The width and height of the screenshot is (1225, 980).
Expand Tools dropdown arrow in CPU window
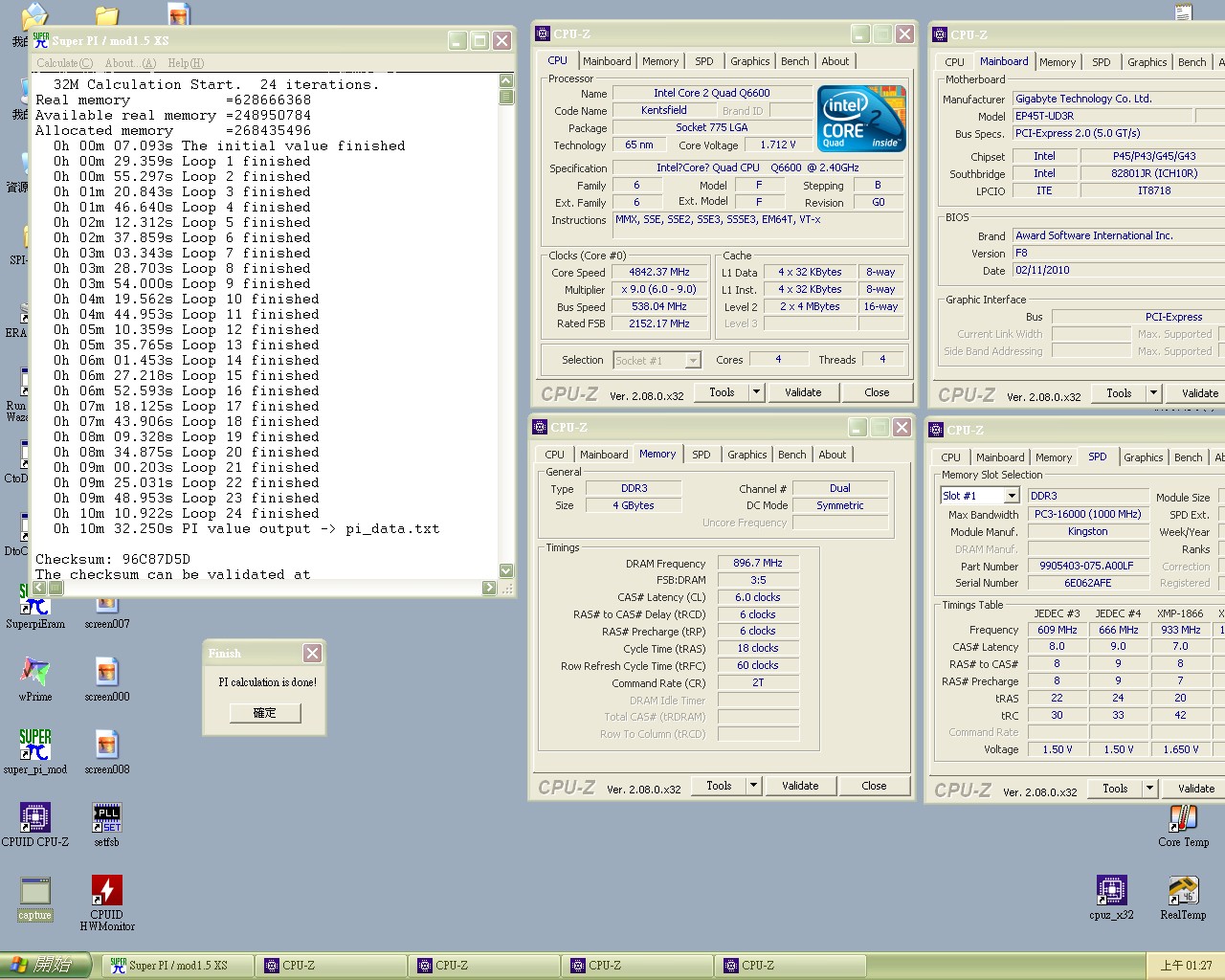click(x=756, y=392)
